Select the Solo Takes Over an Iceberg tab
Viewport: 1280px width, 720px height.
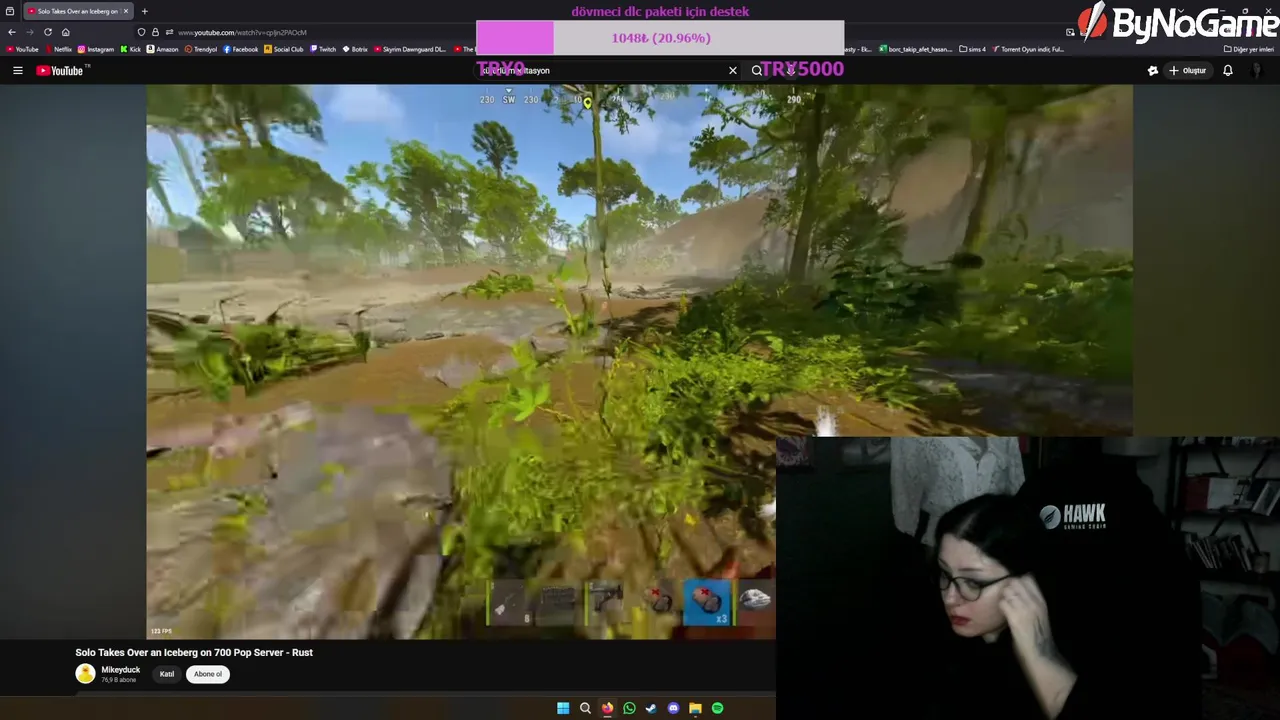tap(76, 11)
